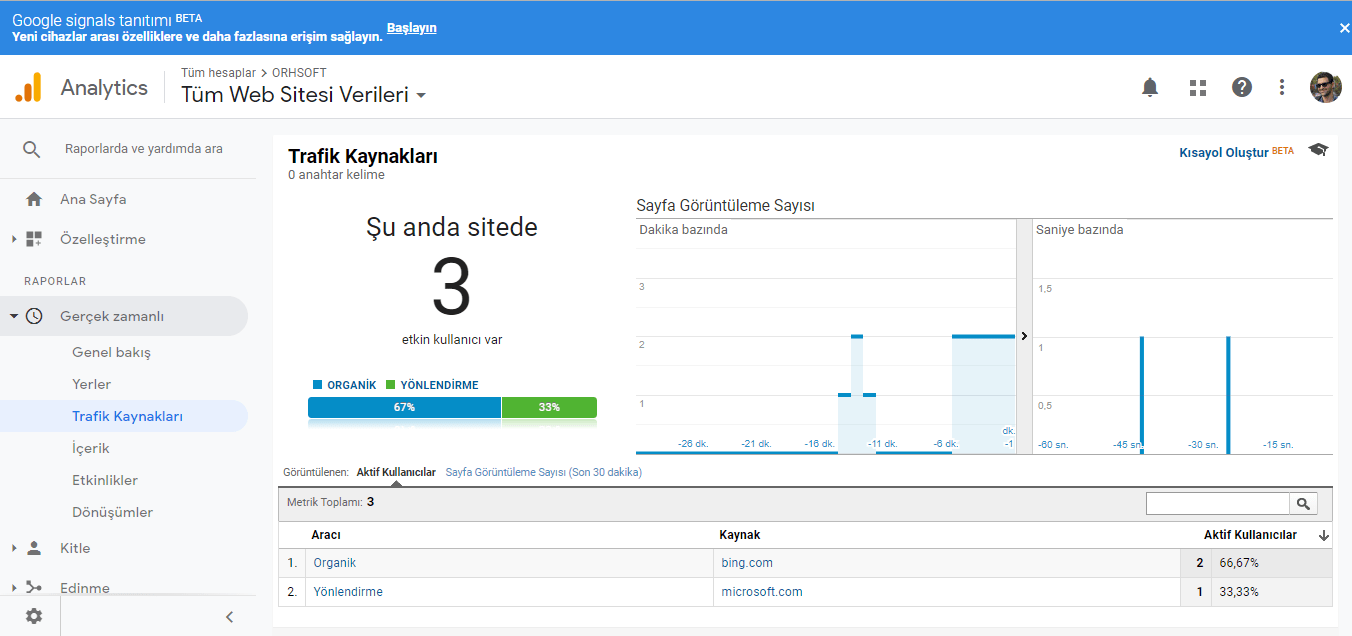The image size is (1352, 636).
Task: Open the three-dot more options menu
Action: [x=1282, y=87]
